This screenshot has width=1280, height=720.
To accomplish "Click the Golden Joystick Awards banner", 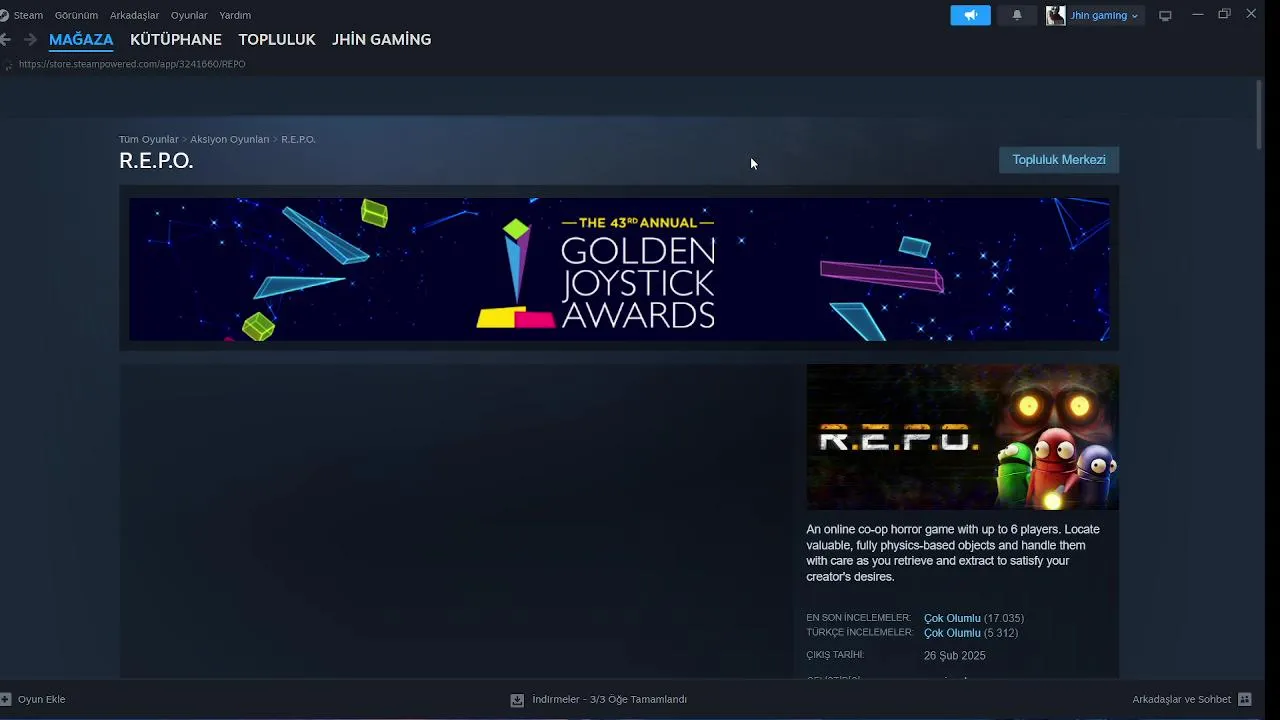I will 619,269.
